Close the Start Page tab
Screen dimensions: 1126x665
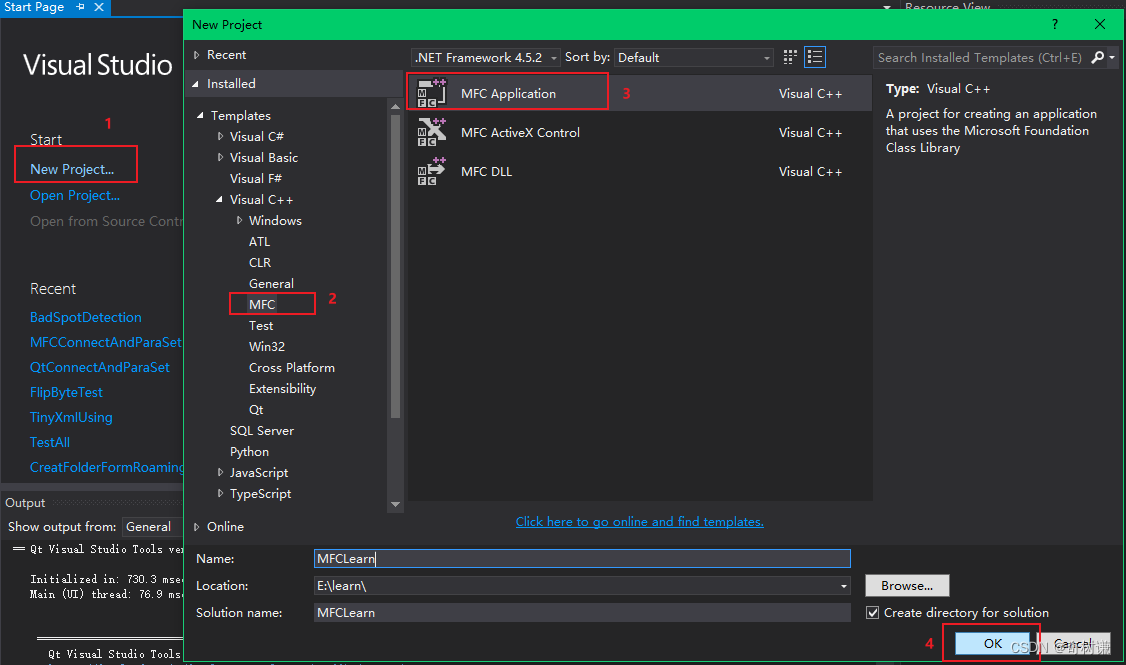99,6
